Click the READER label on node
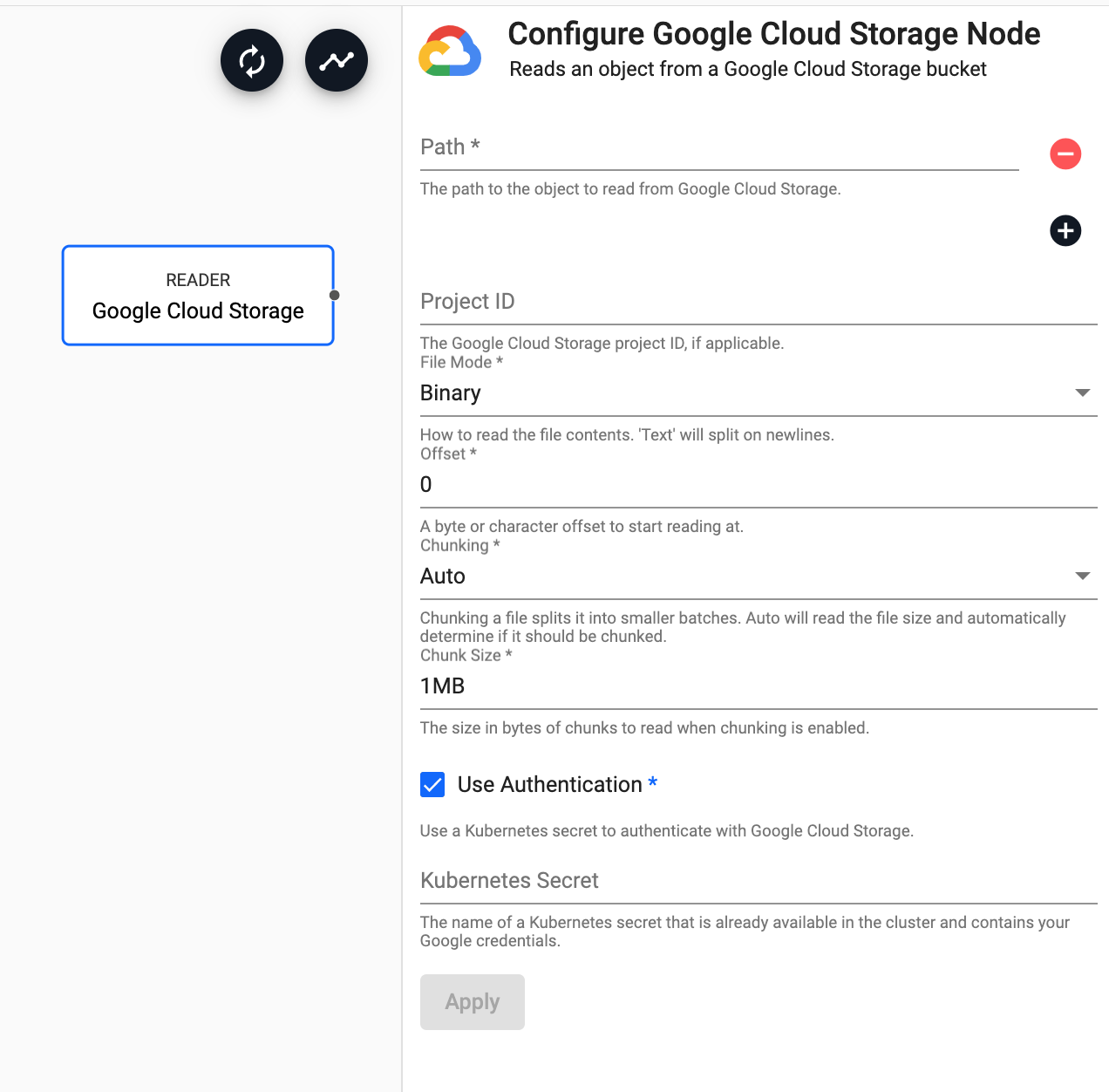 pyautogui.click(x=198, y=280)
